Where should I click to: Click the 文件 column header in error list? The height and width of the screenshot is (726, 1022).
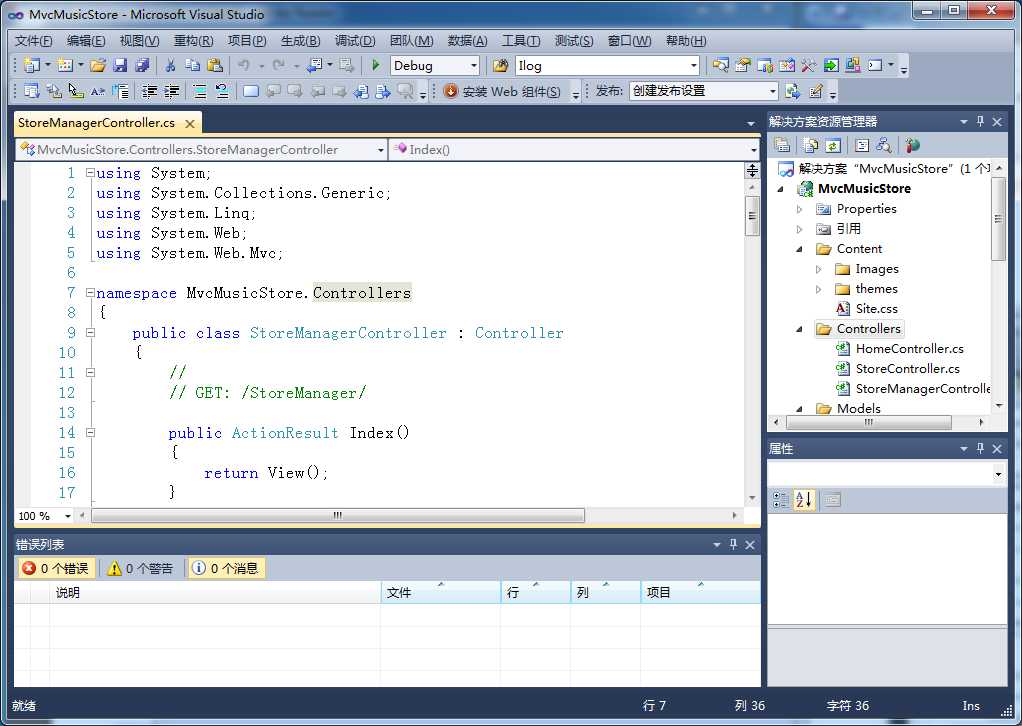(441, 592)
